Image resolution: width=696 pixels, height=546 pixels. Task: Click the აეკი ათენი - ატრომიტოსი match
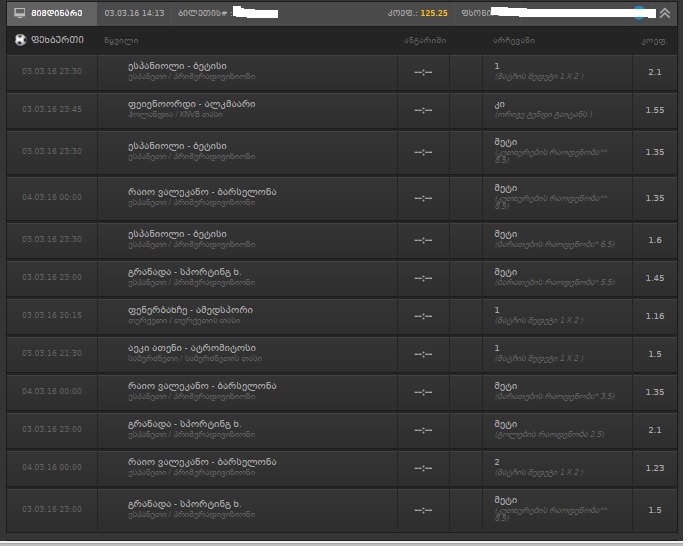pos(192,348)
